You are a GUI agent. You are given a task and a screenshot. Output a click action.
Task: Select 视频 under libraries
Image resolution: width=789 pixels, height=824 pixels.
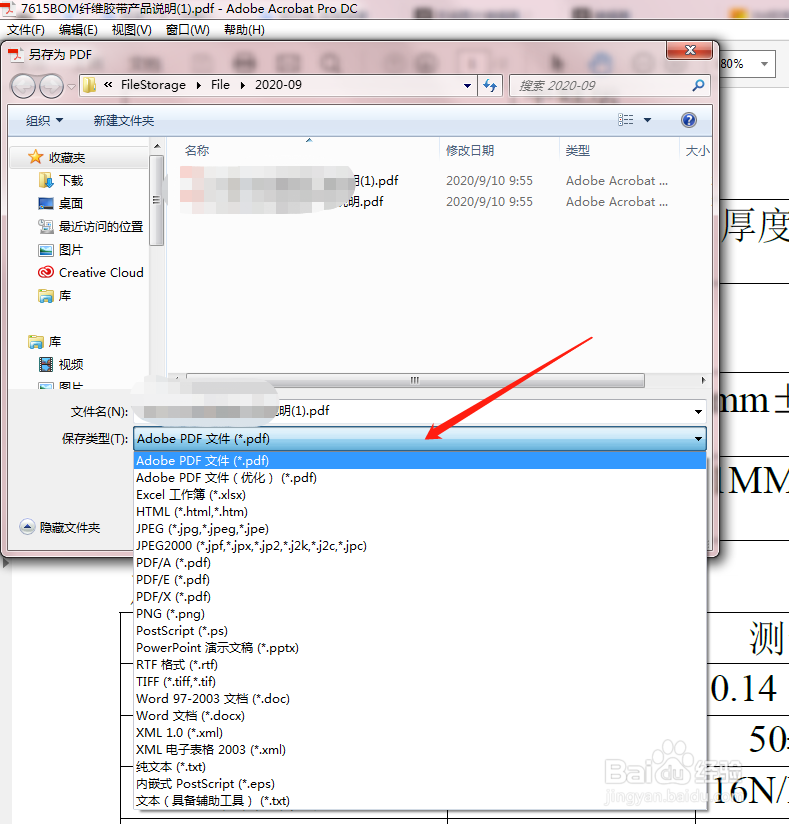[61, 365]
